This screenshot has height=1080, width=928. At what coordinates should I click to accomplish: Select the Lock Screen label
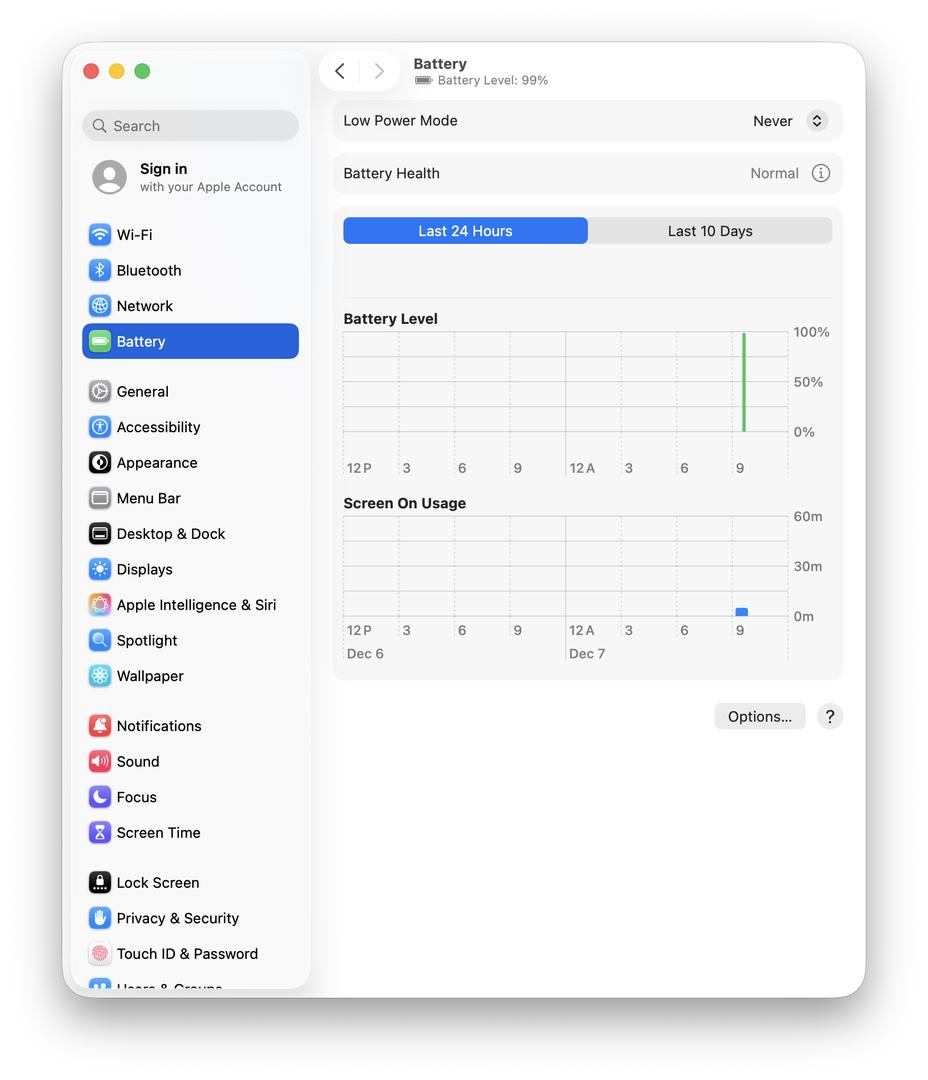[158, 883]
